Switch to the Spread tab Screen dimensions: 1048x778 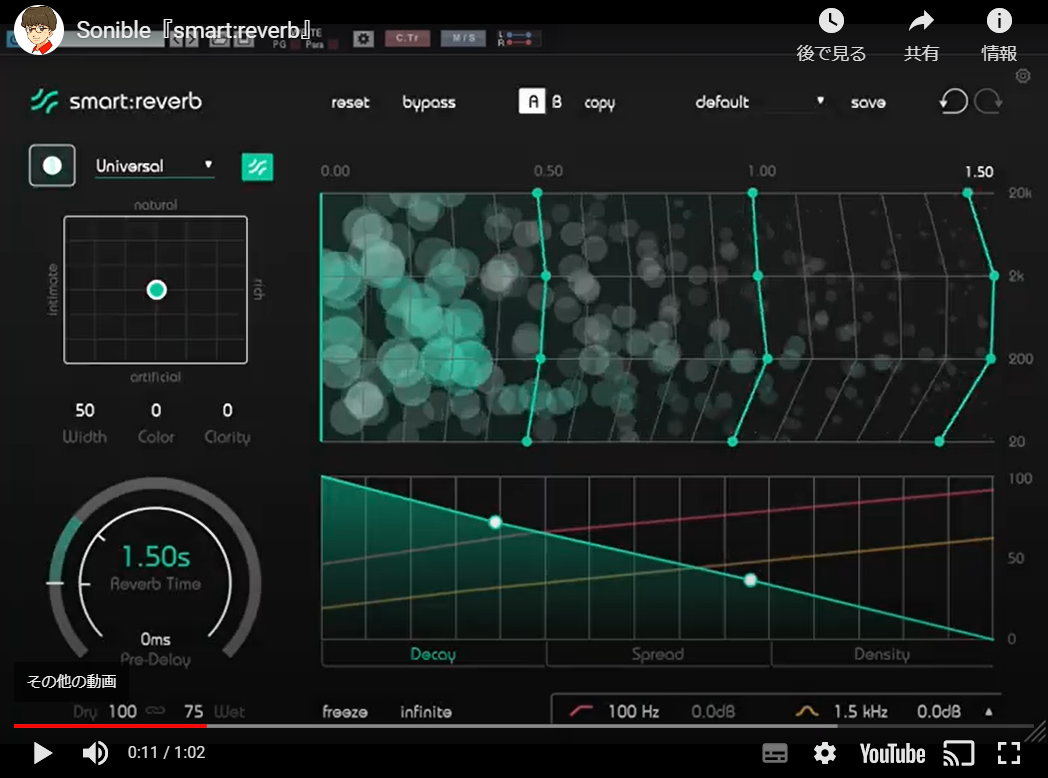(x=658, y=654)
